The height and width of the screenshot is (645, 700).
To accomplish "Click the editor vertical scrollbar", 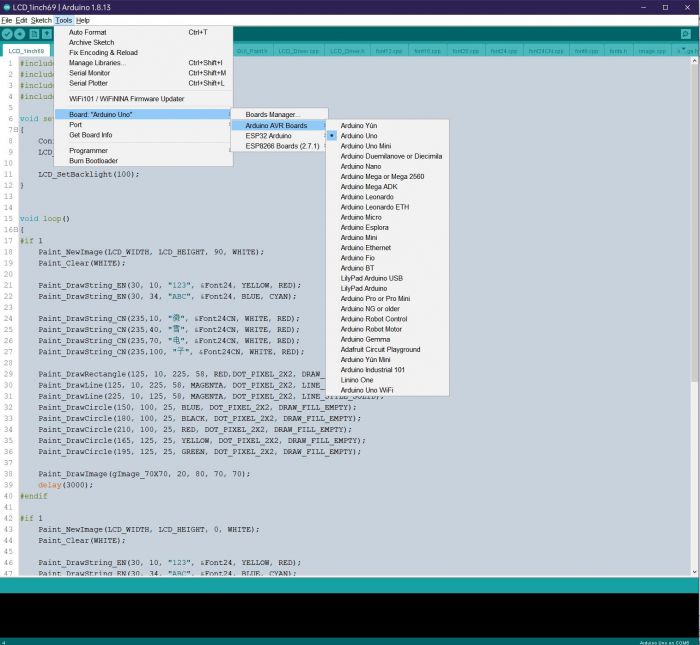I will pyautogui.click(x=694, y=222).
